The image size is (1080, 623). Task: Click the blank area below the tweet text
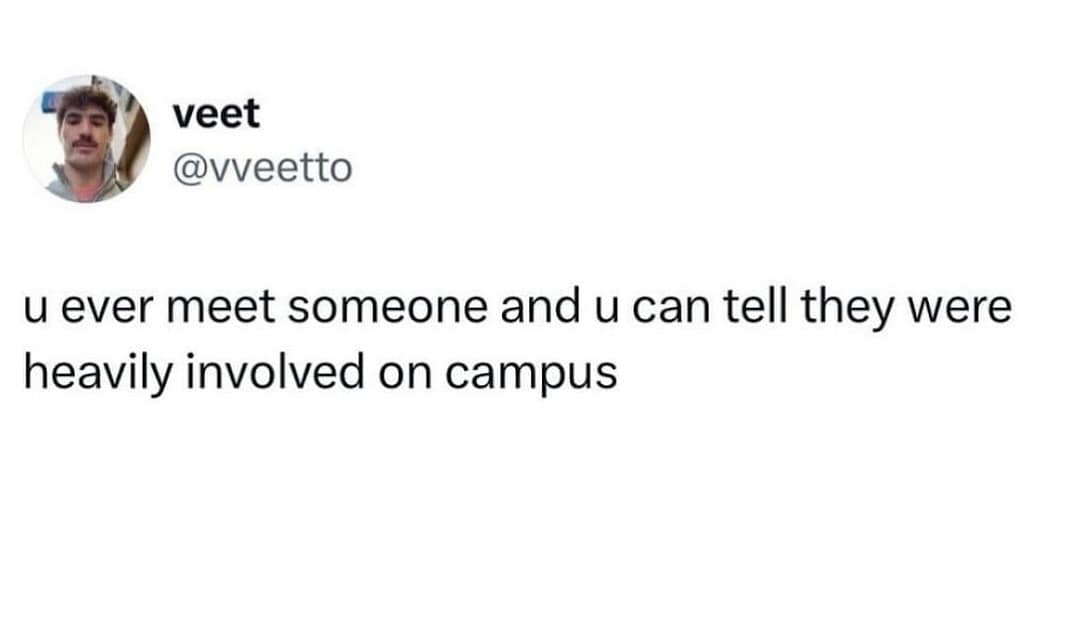(540, 510)
